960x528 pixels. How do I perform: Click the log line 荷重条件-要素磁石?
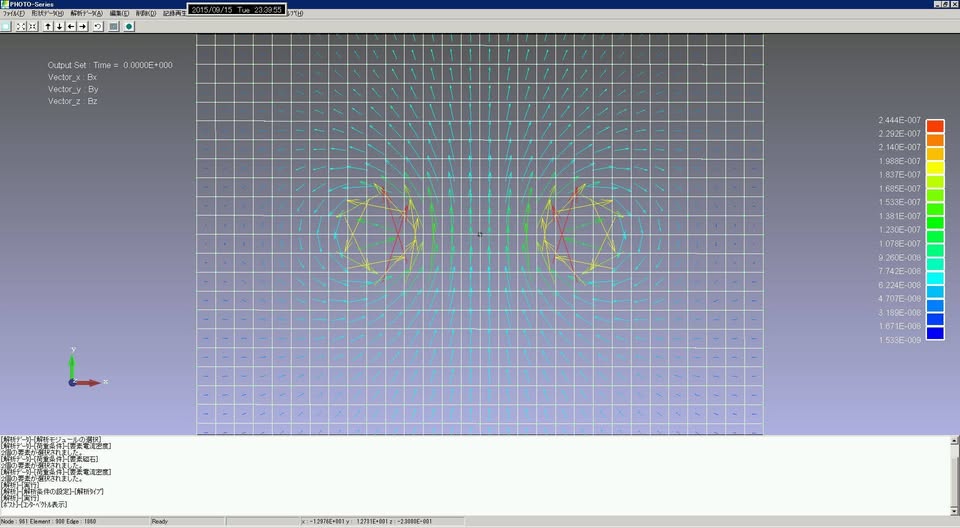pos(49,459)
